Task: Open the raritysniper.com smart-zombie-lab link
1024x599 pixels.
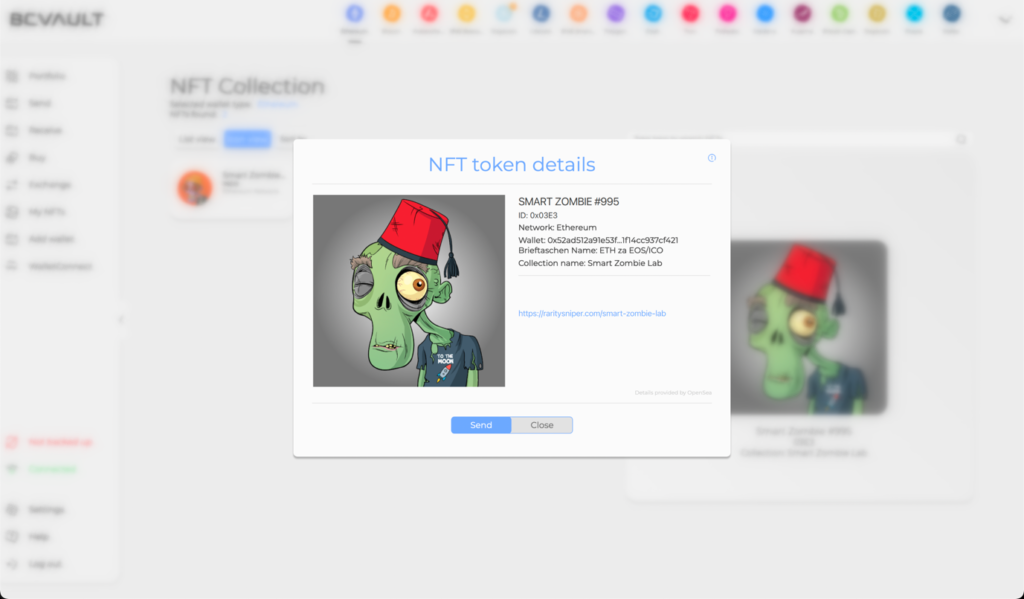Action: coord(592,314)
